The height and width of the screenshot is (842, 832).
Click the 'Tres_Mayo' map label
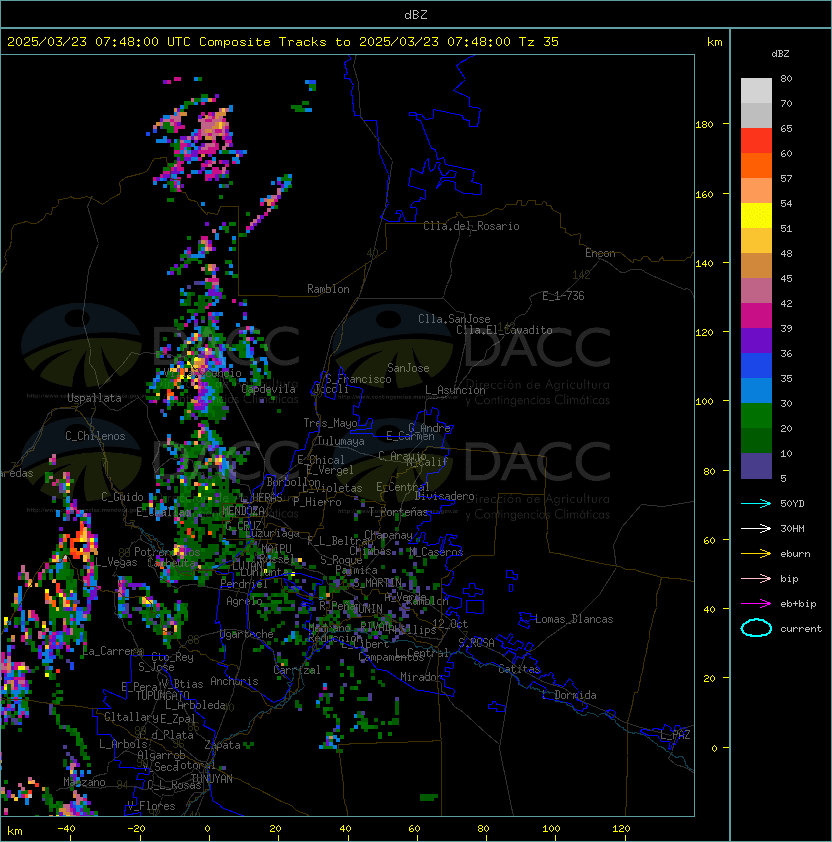point(330,423)
